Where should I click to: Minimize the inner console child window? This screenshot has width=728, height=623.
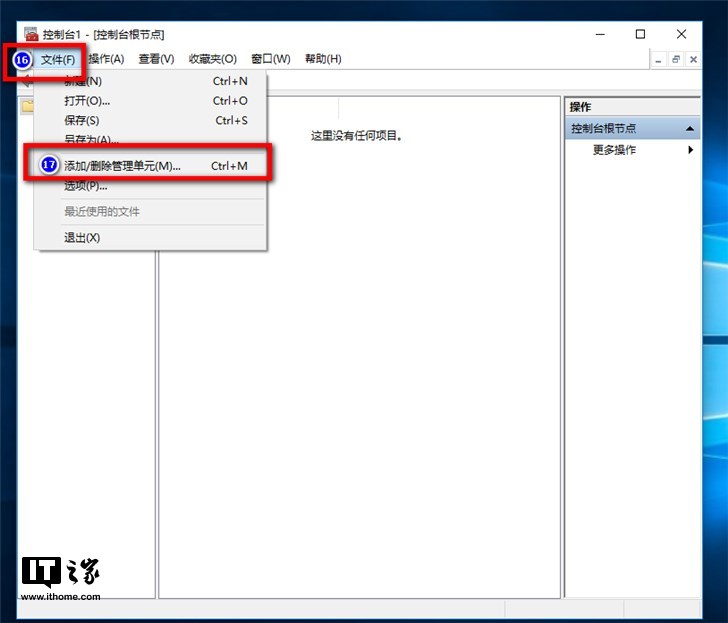coord(658,59)
